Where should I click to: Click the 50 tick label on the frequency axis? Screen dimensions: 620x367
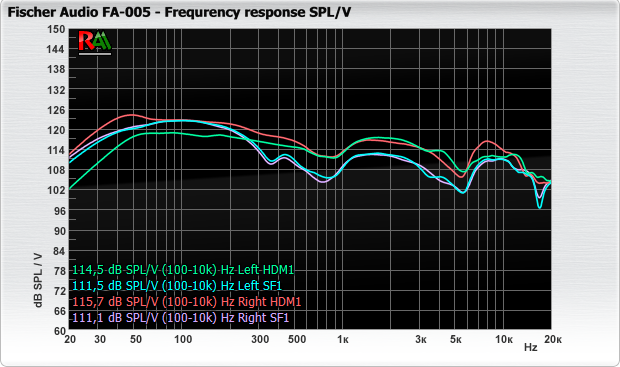click(136, 339)
